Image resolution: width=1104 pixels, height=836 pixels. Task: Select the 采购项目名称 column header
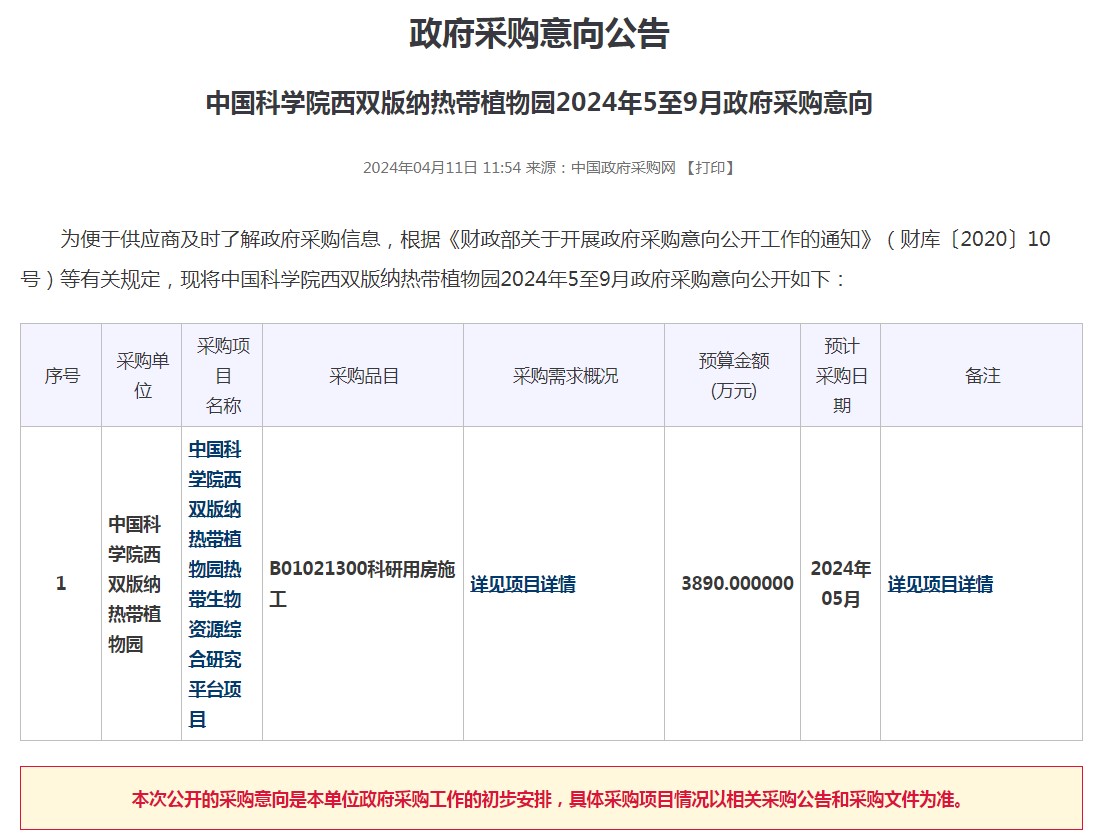point(223,376)
